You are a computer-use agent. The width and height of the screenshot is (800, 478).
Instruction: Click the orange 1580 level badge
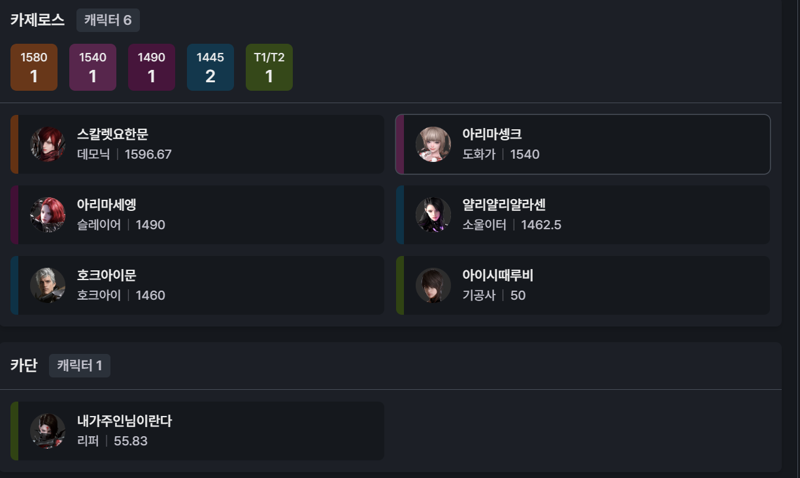point(34,67)
